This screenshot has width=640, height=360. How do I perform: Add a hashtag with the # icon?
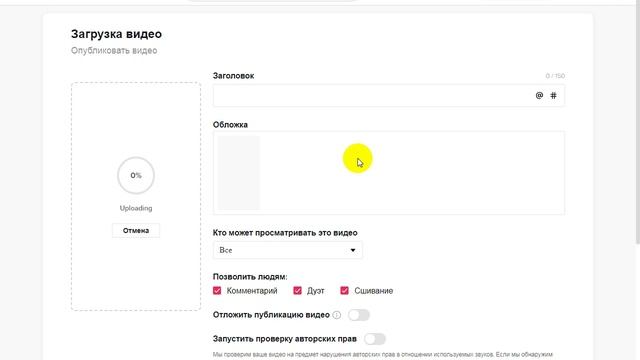pyautogui.click(x=553, y=96)
